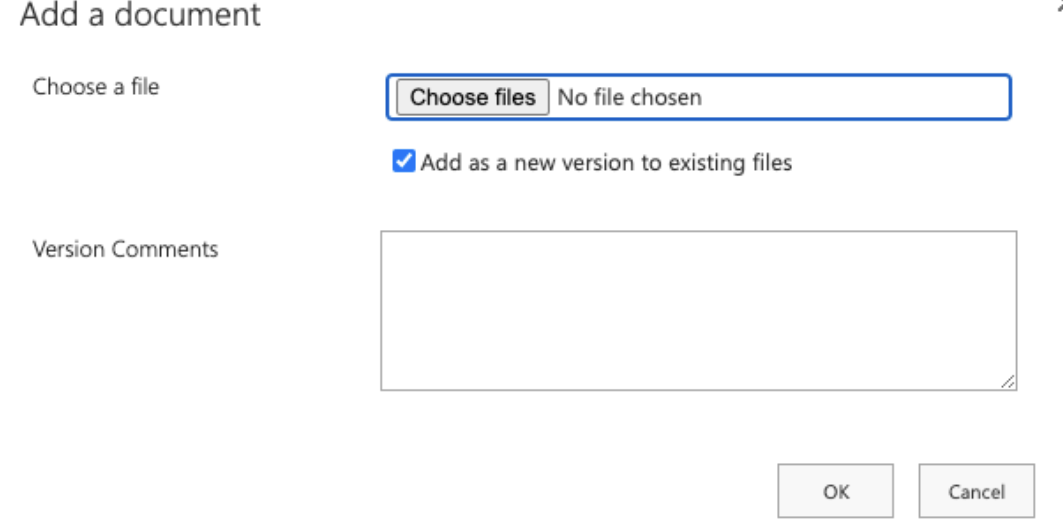The image size is (1064, 532).
Task: Click blank area of focused file input box
Action: (x=855, y=98)
